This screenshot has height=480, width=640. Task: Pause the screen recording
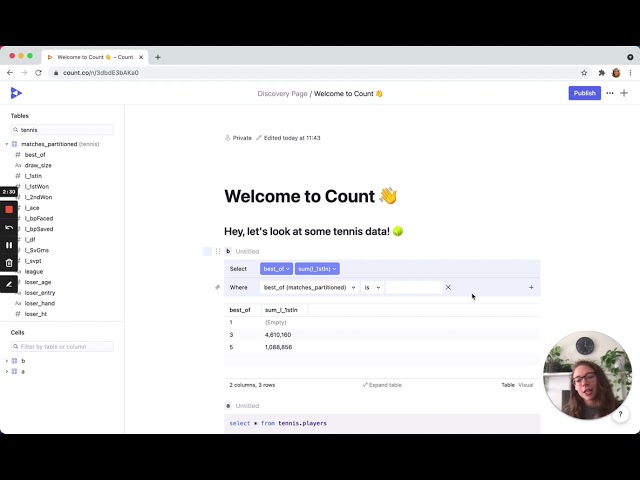[x=9, y=245]
